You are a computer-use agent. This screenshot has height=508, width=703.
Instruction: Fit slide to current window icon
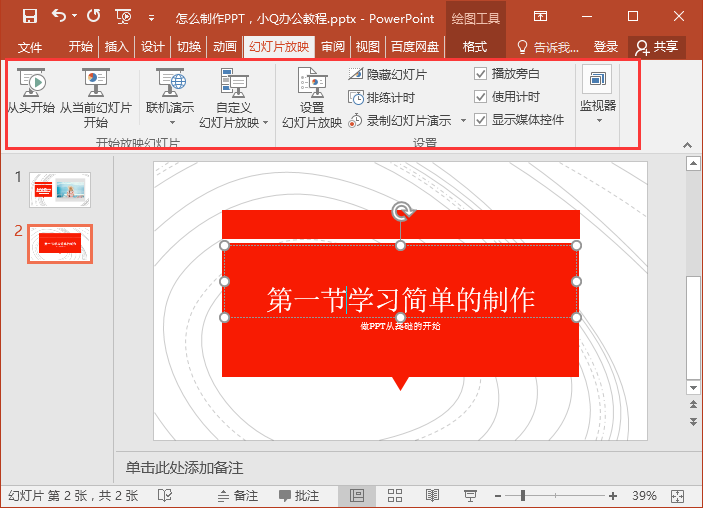click(x=677, y=496)
